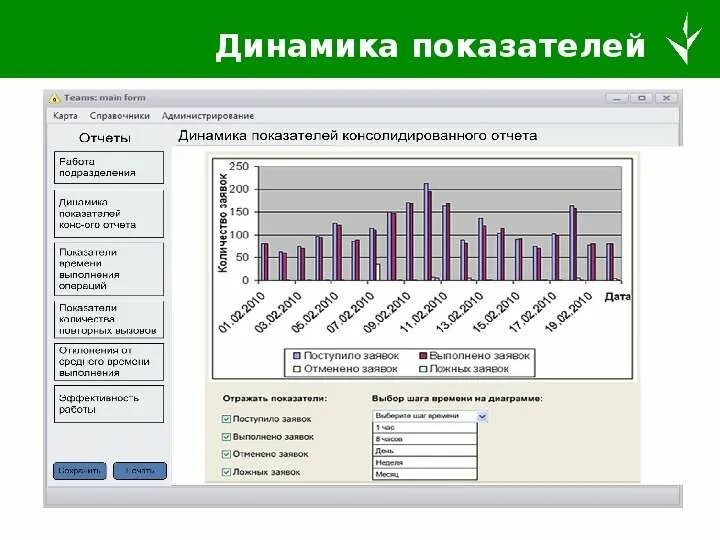Maximize the Teams main form window
This screenshot has width=720, height=540.
(642, 98)
